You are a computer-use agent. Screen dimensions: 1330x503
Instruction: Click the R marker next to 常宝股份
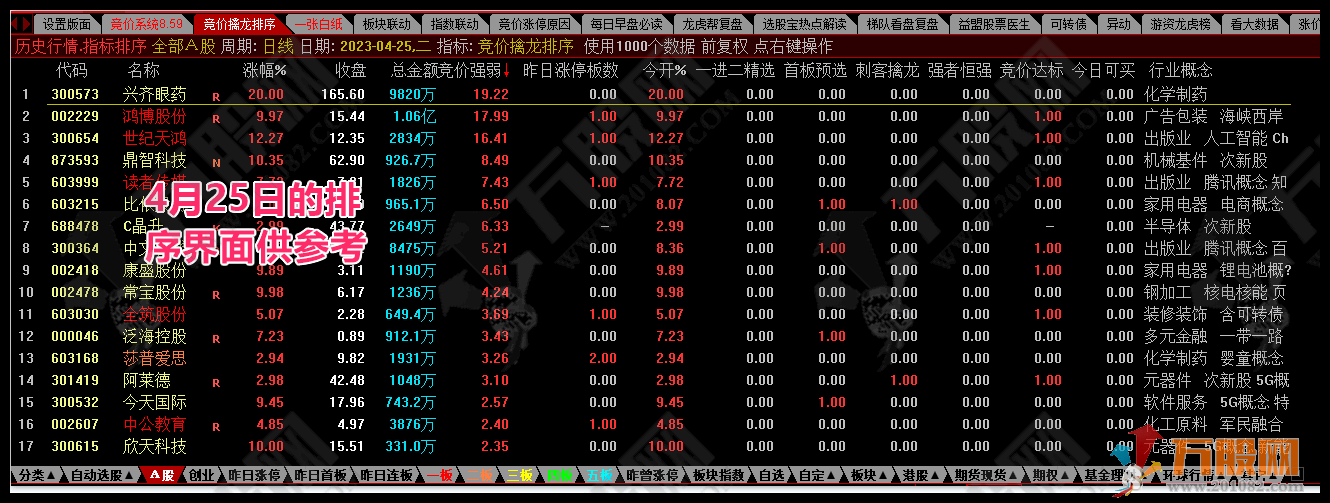[x=215, y=294]
